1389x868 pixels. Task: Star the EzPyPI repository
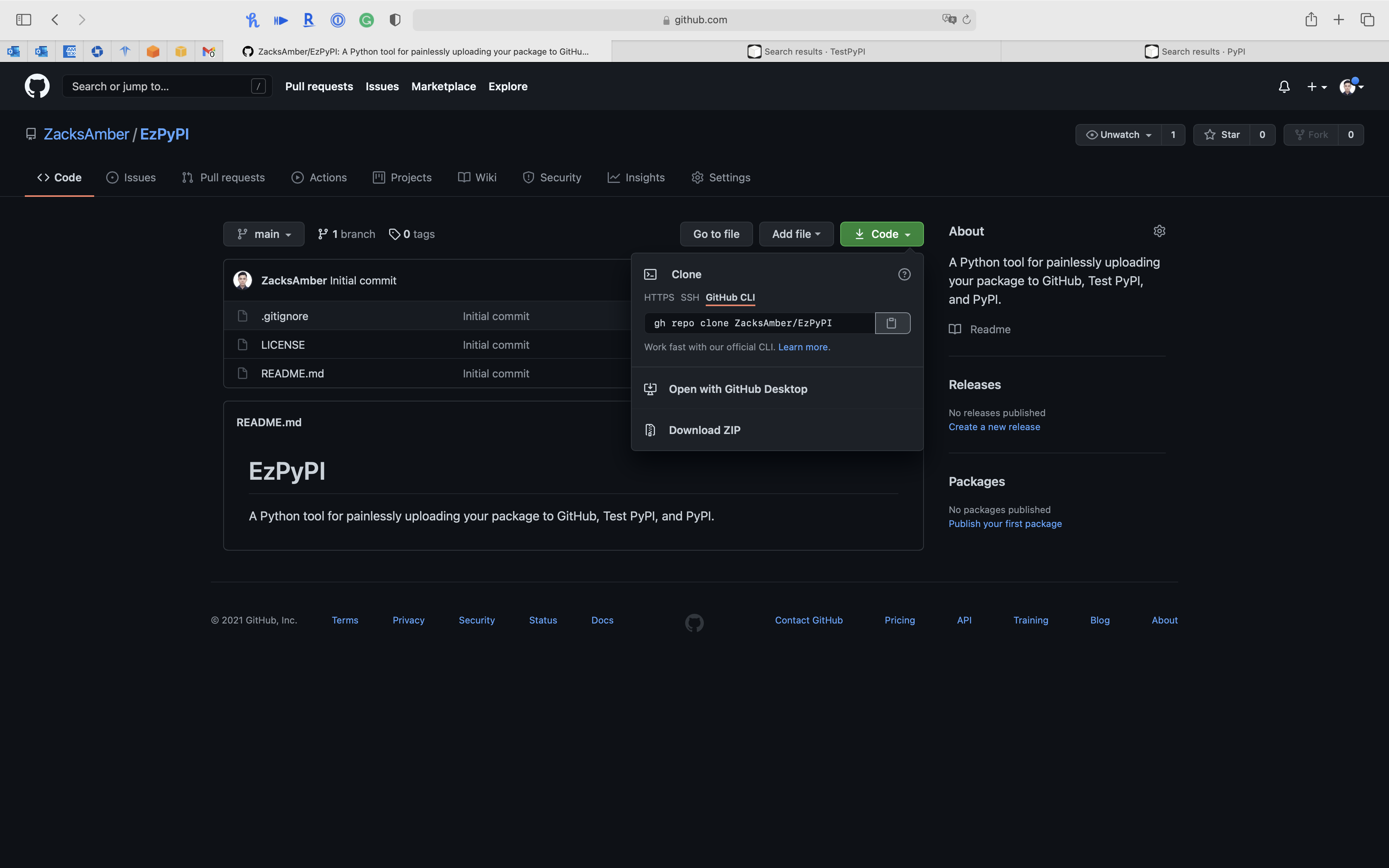point(1222,135)
